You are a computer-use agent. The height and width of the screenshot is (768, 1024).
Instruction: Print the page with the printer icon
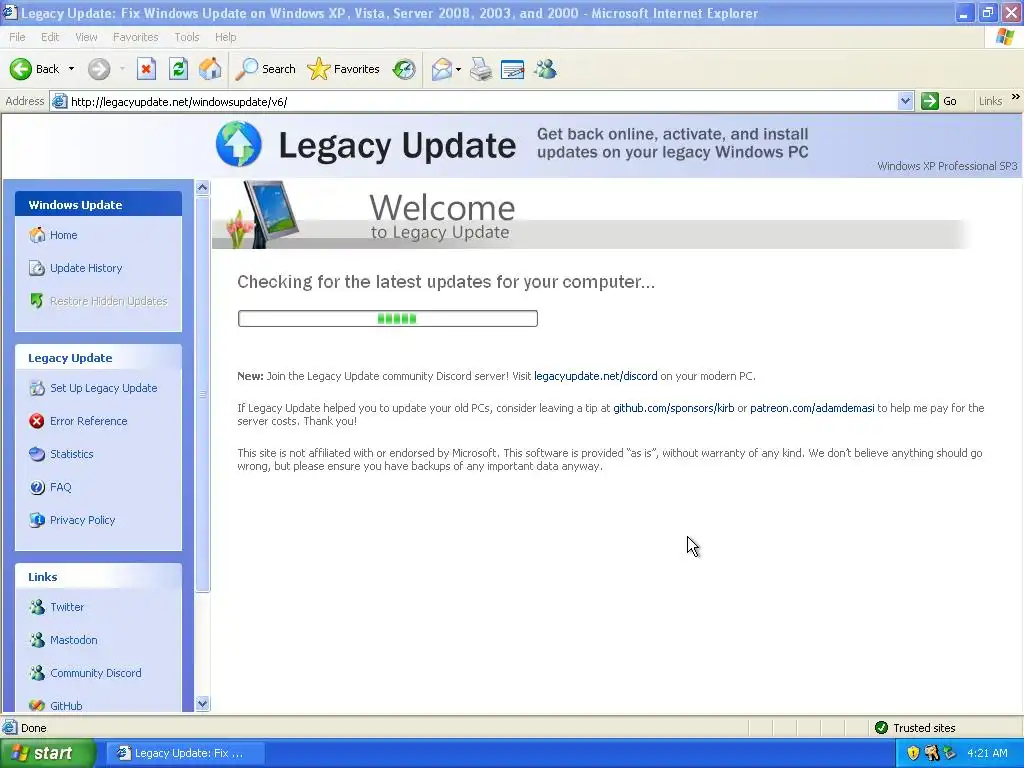coord(481,69)
